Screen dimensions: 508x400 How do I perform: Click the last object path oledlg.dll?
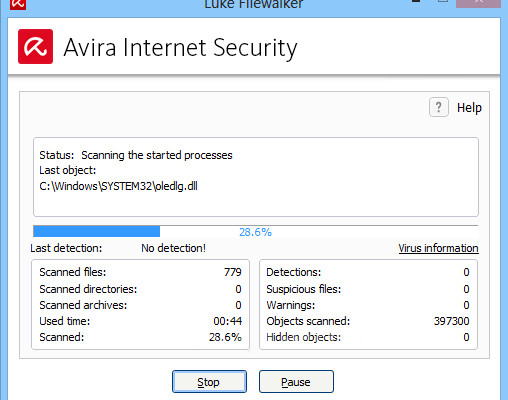click(x=118, y=186)
